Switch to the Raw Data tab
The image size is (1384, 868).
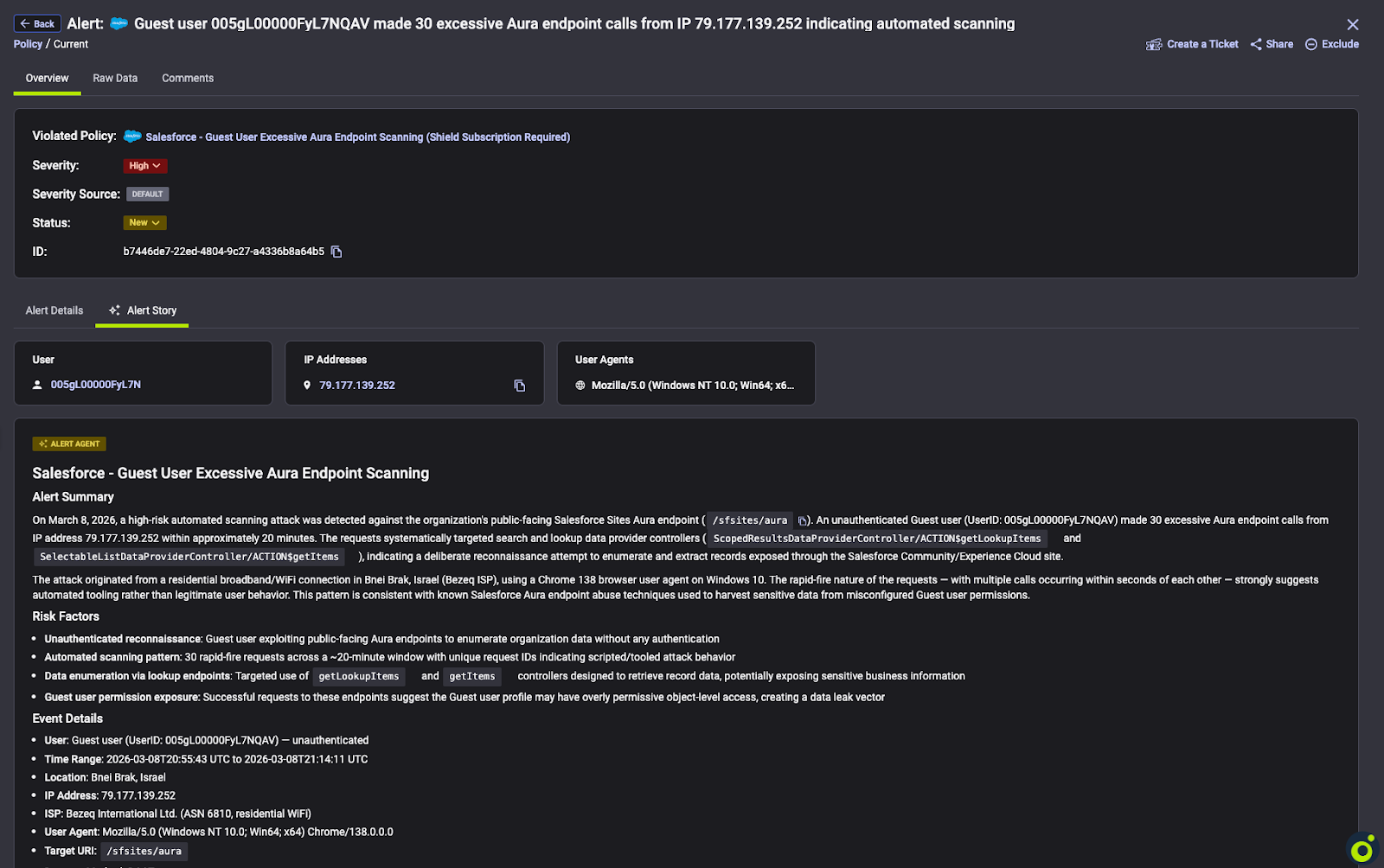pyautogui.click(x=115, y=78)
